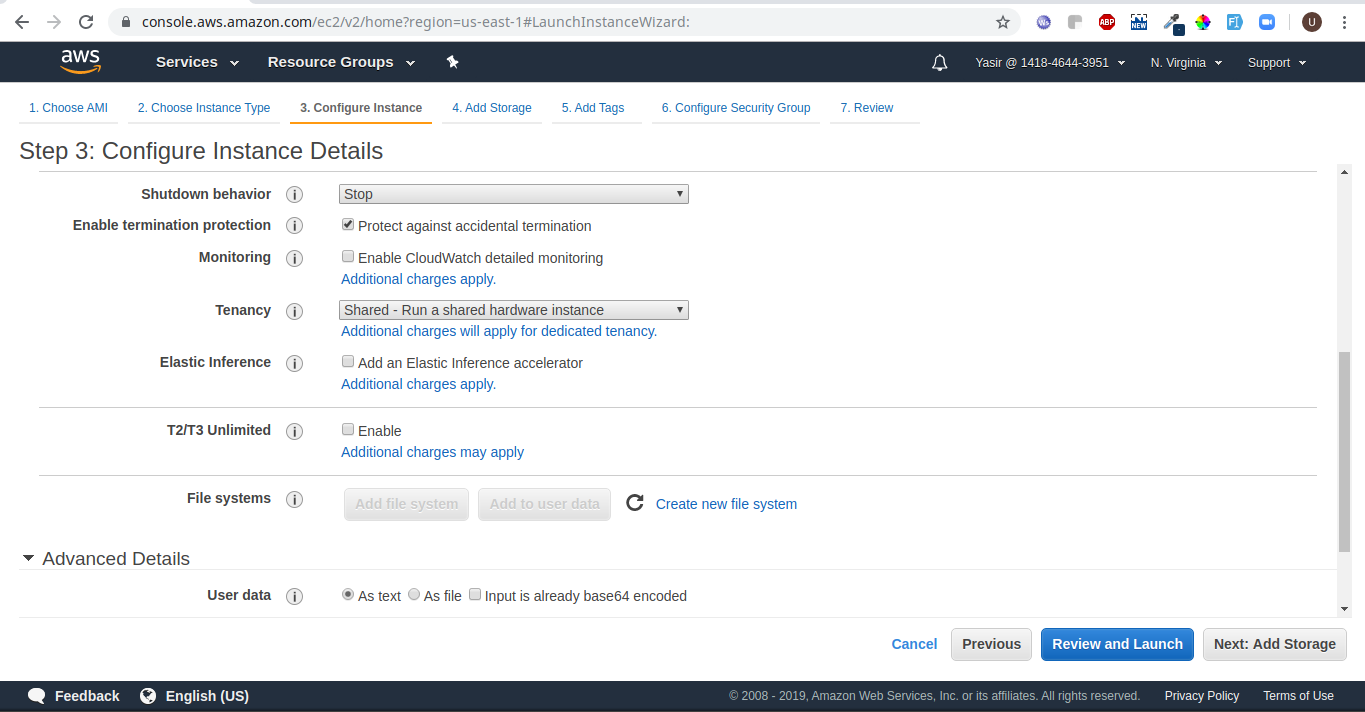Click the info icon beside T2/T3 Unlimited
Viewport: 1365px width, 712px height.
294,431
